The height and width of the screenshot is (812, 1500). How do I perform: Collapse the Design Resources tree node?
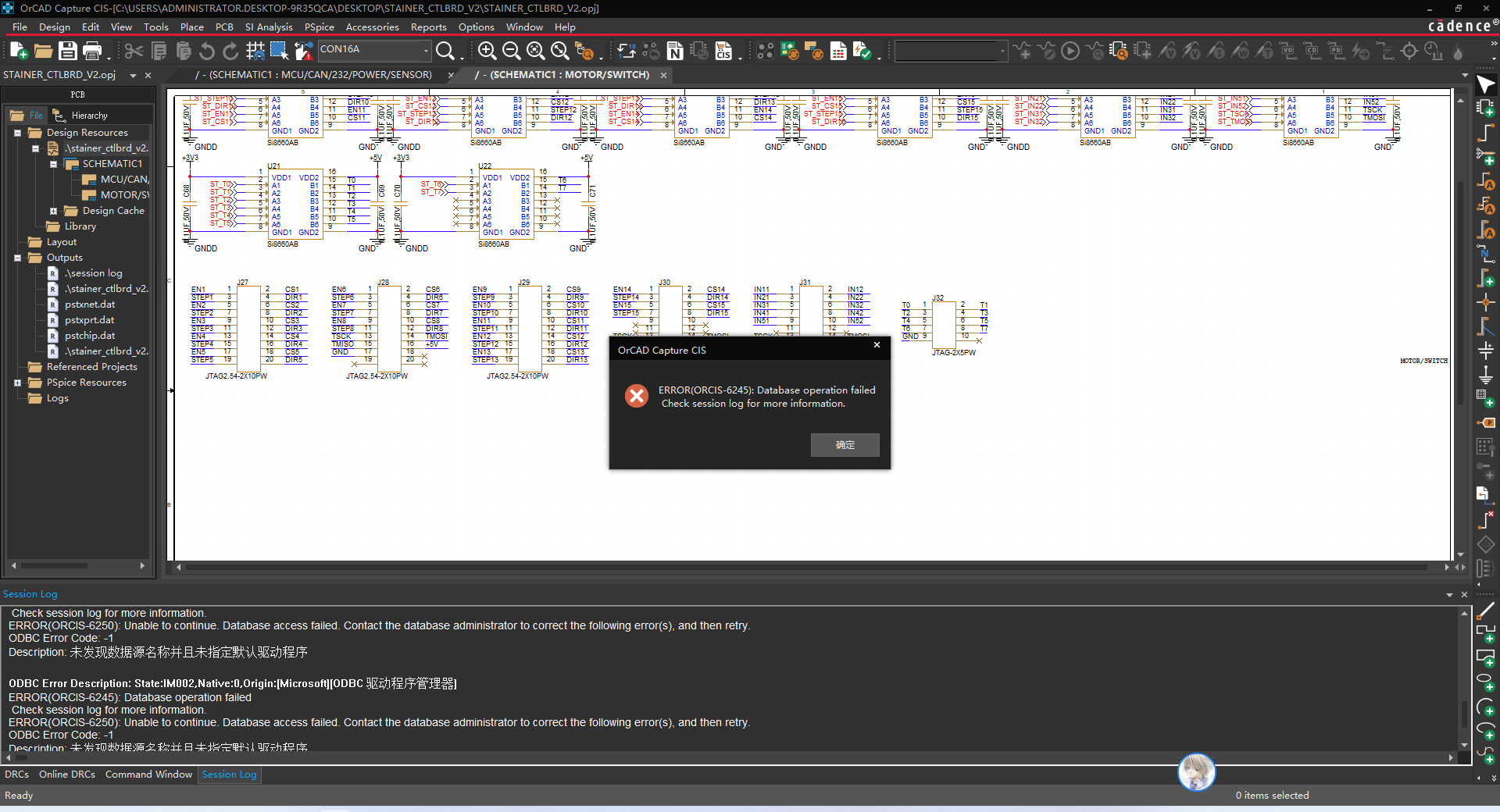click(x=17, y=133)
